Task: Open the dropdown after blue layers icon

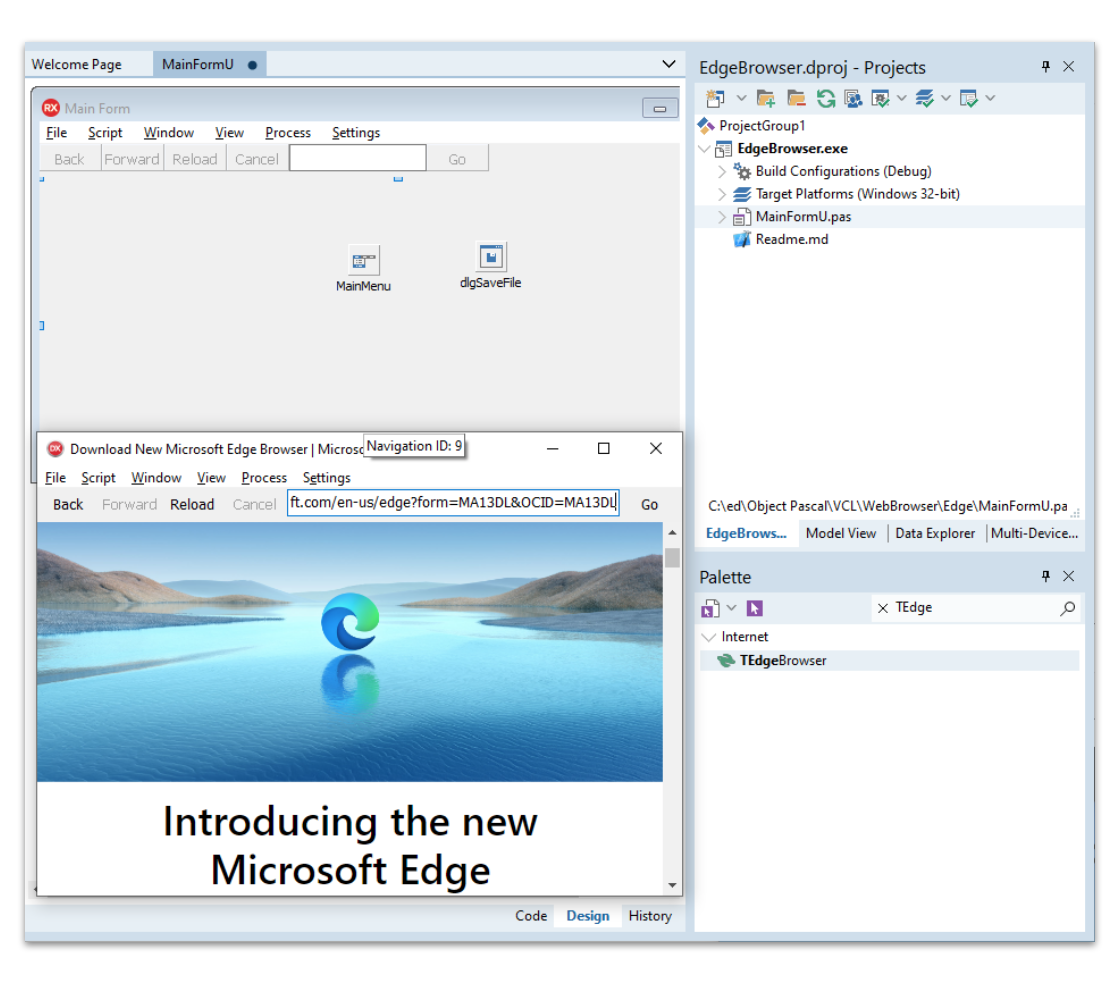Action: click(x=946, y=98)
